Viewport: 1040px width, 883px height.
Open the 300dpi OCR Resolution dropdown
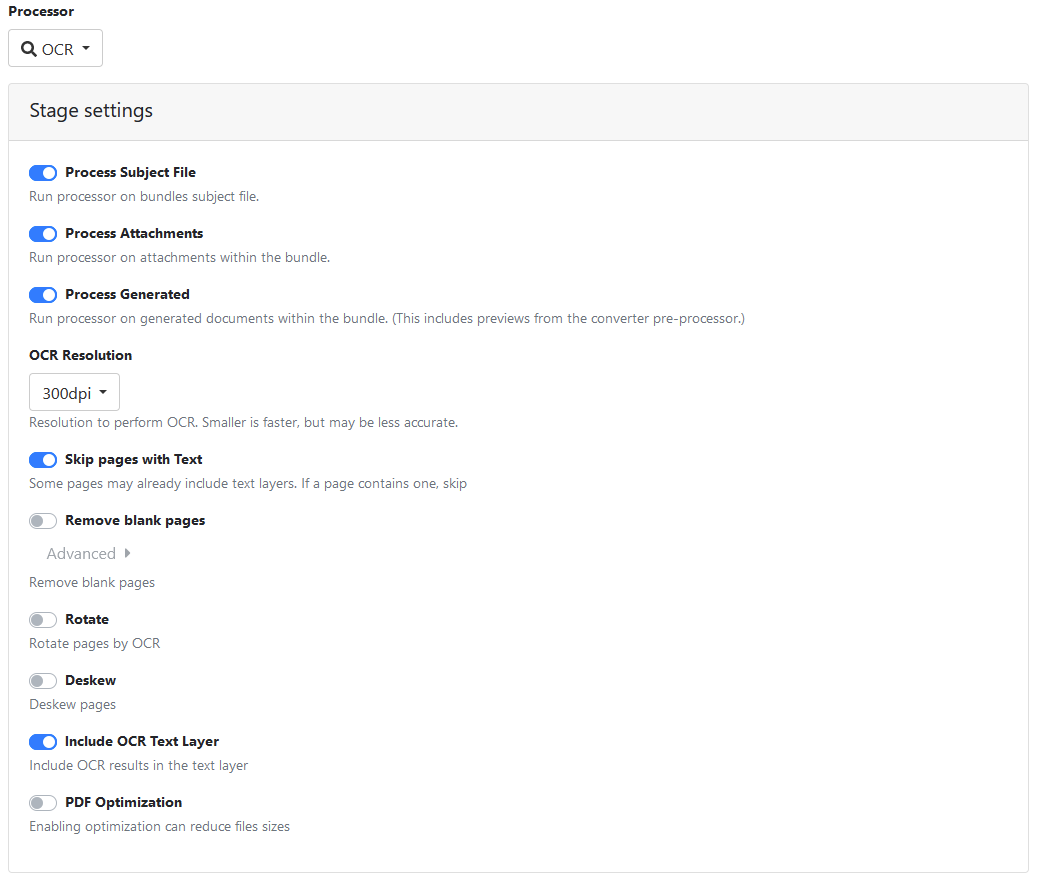(74, 393)
